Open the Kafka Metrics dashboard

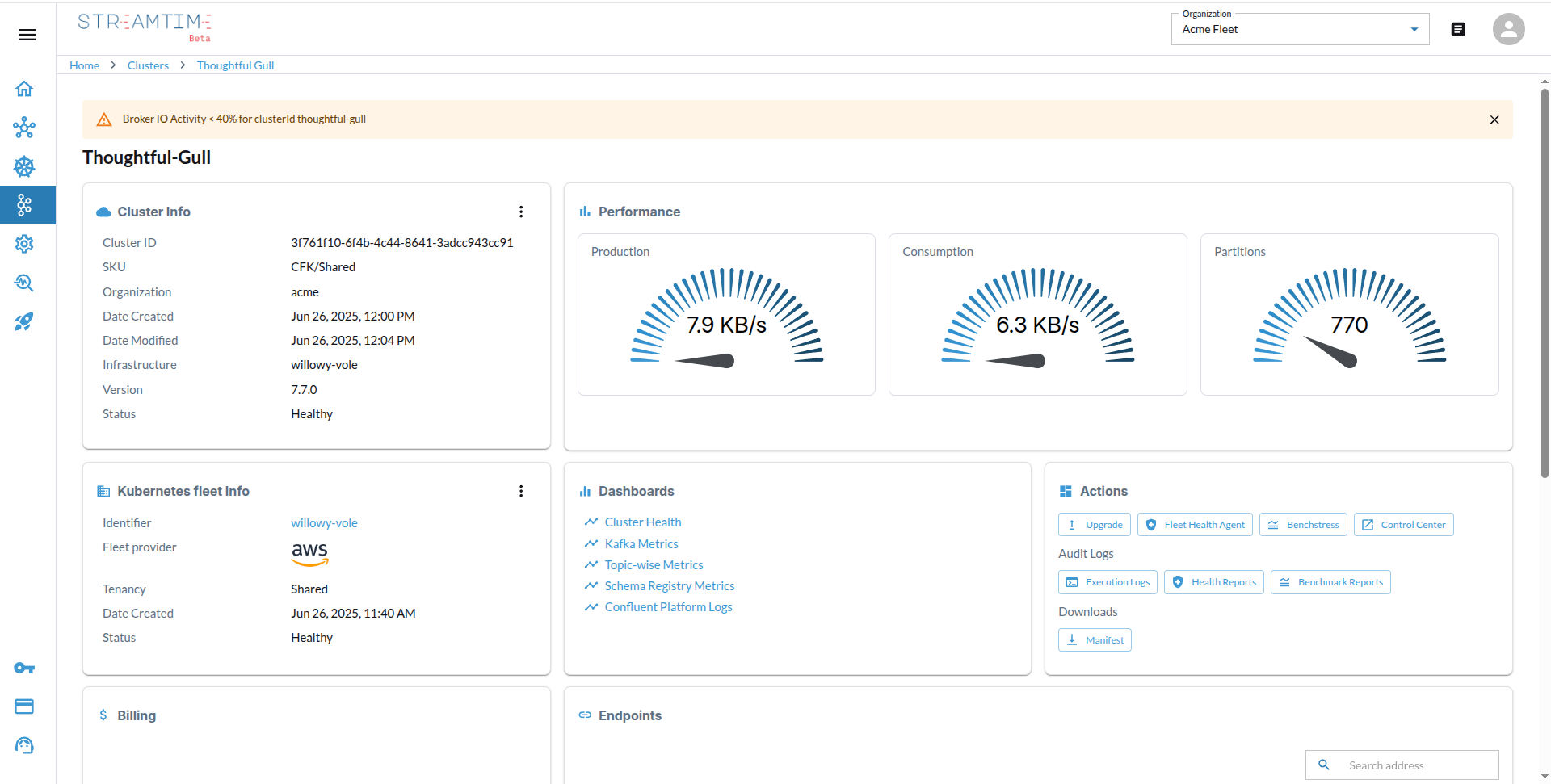641,544
